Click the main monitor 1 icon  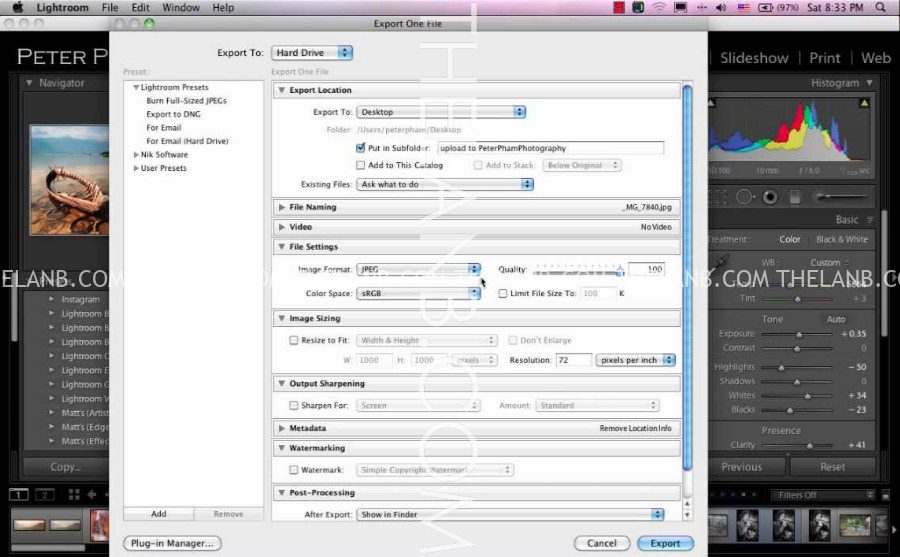pos(19,494)
